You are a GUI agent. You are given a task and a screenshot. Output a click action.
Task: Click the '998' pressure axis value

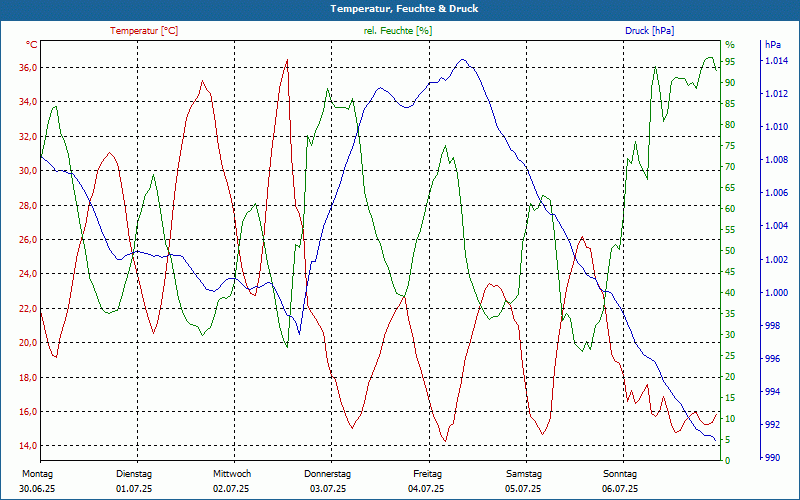pos(773,326)
